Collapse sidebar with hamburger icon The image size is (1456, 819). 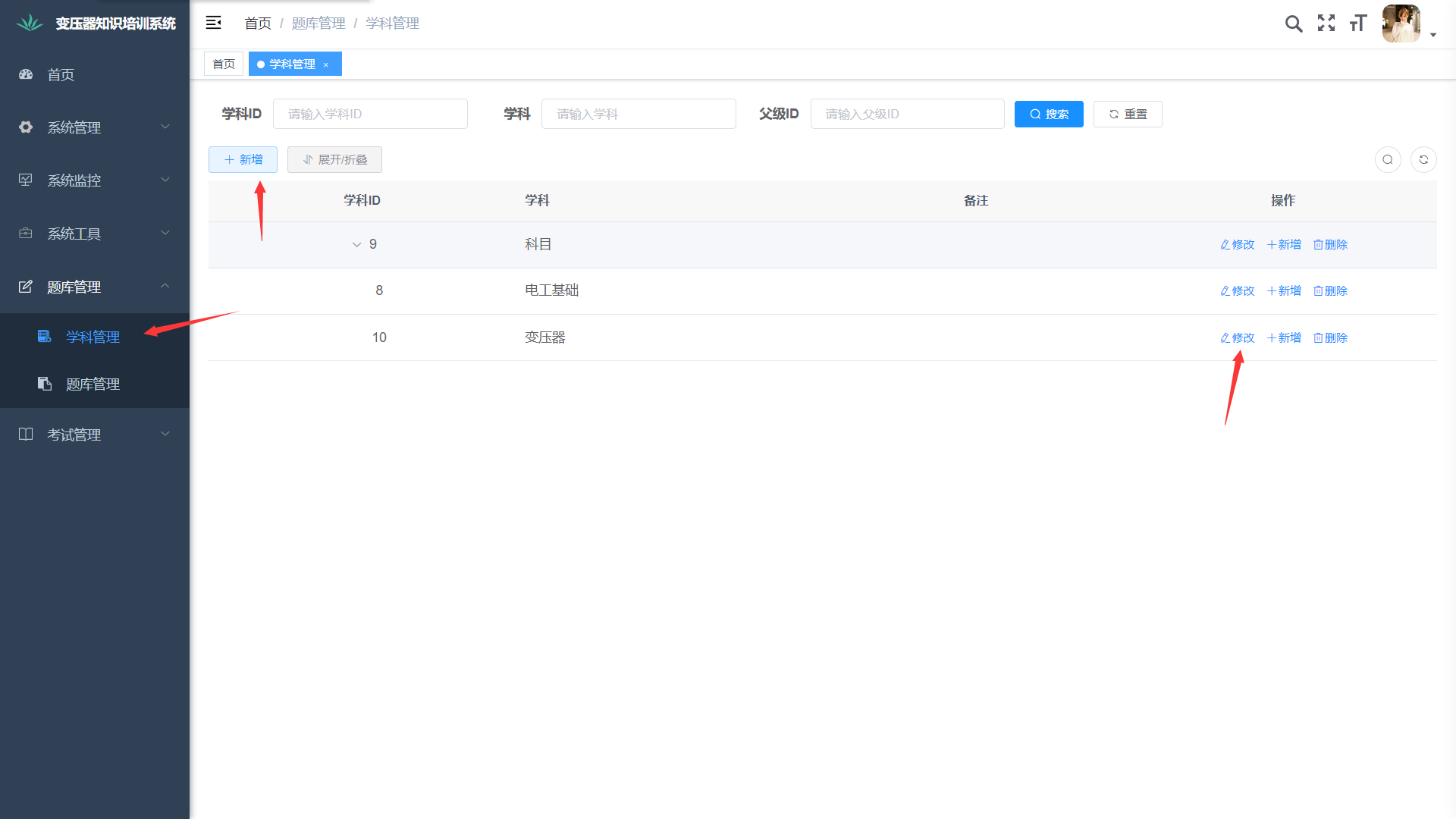(214, 23)
